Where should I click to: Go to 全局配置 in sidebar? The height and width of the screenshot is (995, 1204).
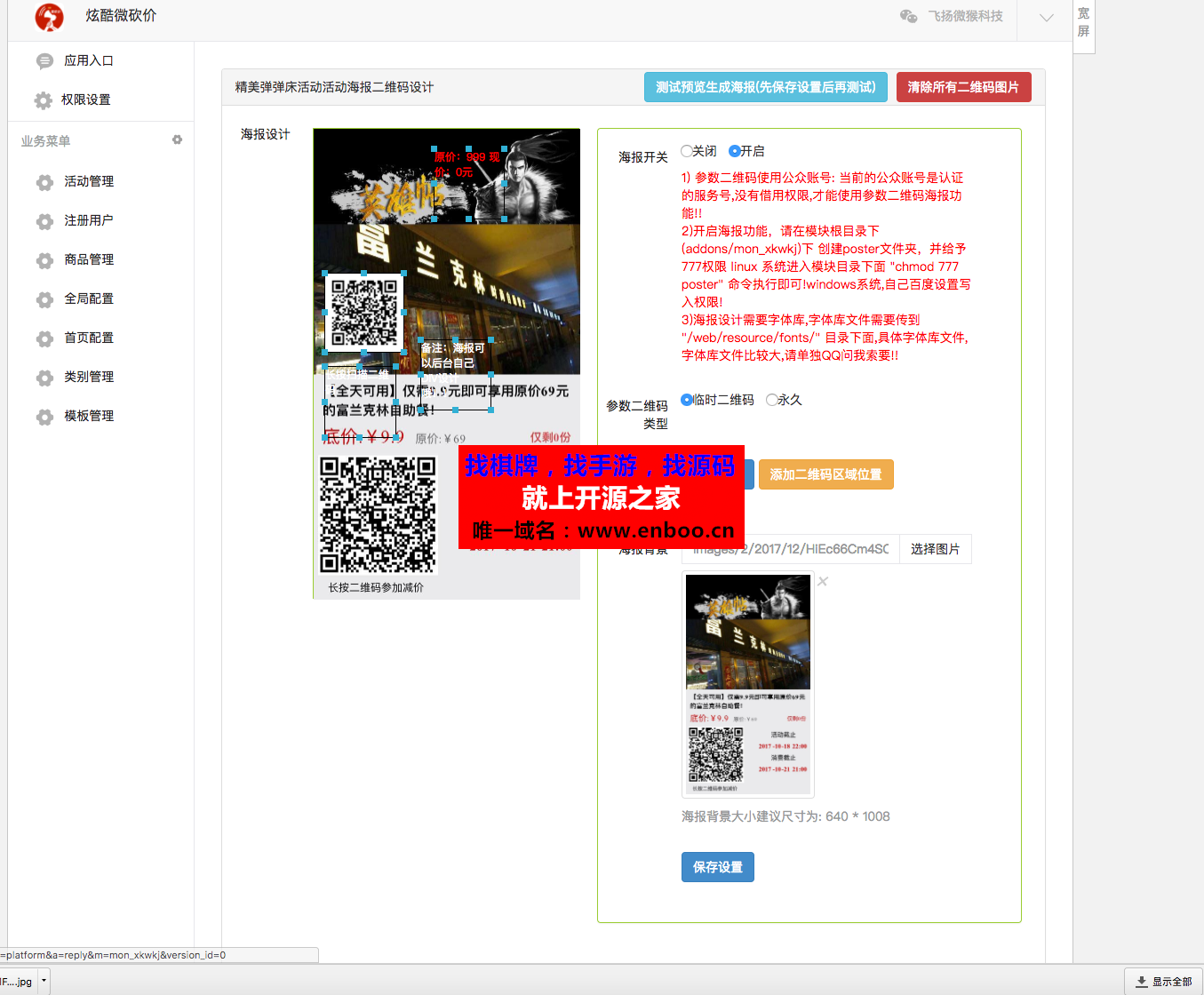point(89,298)
